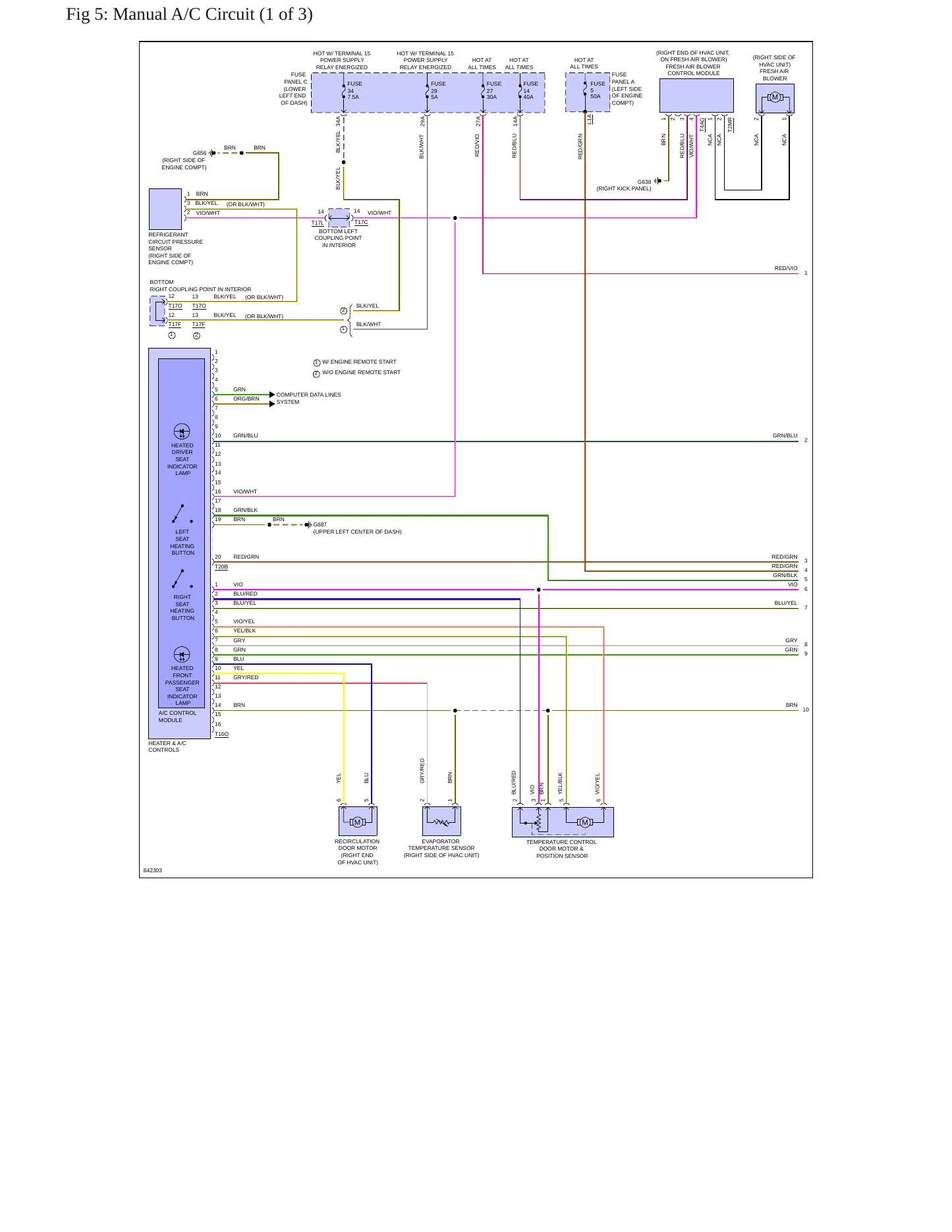Click the Fig 5 Manual A/C Circuit title
952x1232 pixels.
coord(189,14)
